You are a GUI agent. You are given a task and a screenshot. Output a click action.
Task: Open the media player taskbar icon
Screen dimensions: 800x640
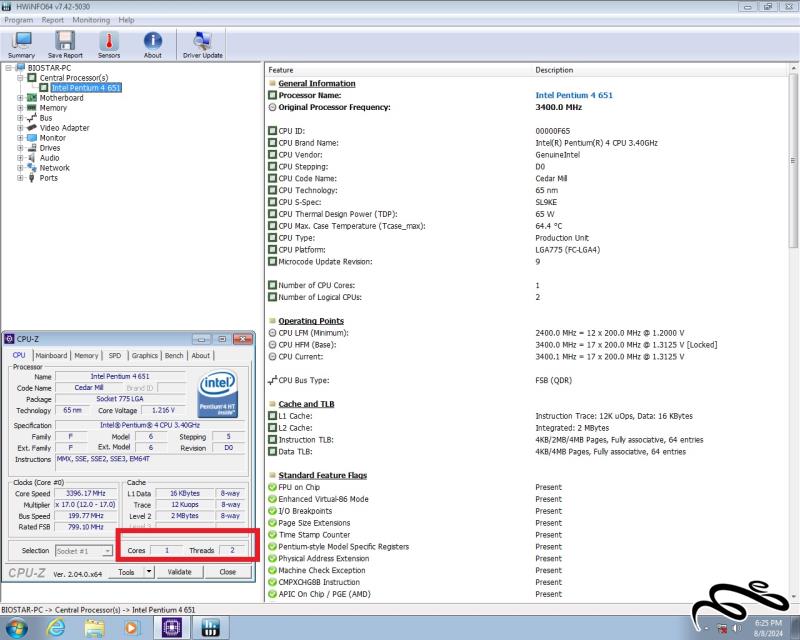132,628
